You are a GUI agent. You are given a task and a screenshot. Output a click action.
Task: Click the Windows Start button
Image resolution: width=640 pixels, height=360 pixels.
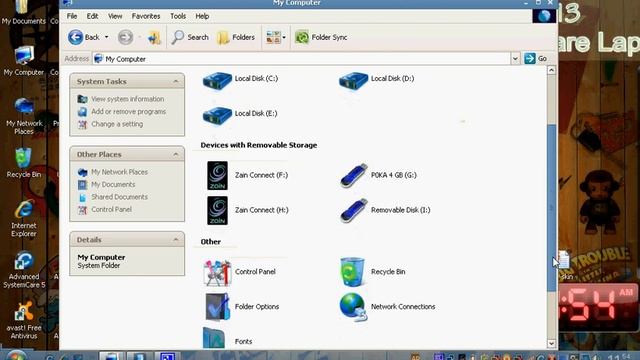(16, 355)
